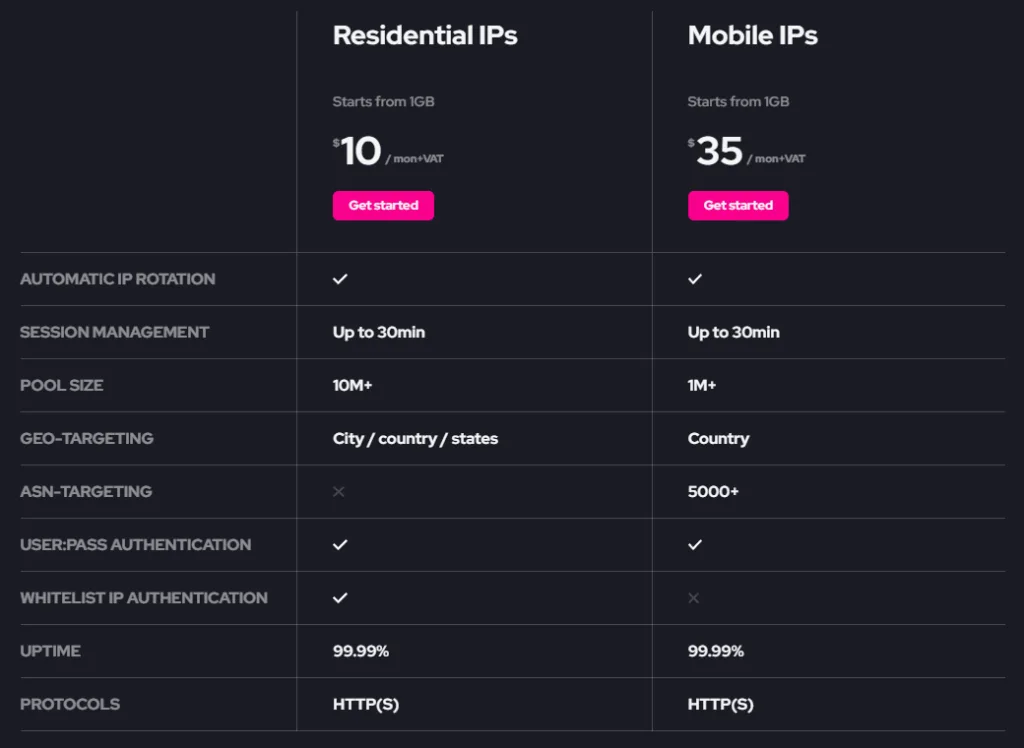Click Mobile user:pass authentication checkmark

[695, 545]
